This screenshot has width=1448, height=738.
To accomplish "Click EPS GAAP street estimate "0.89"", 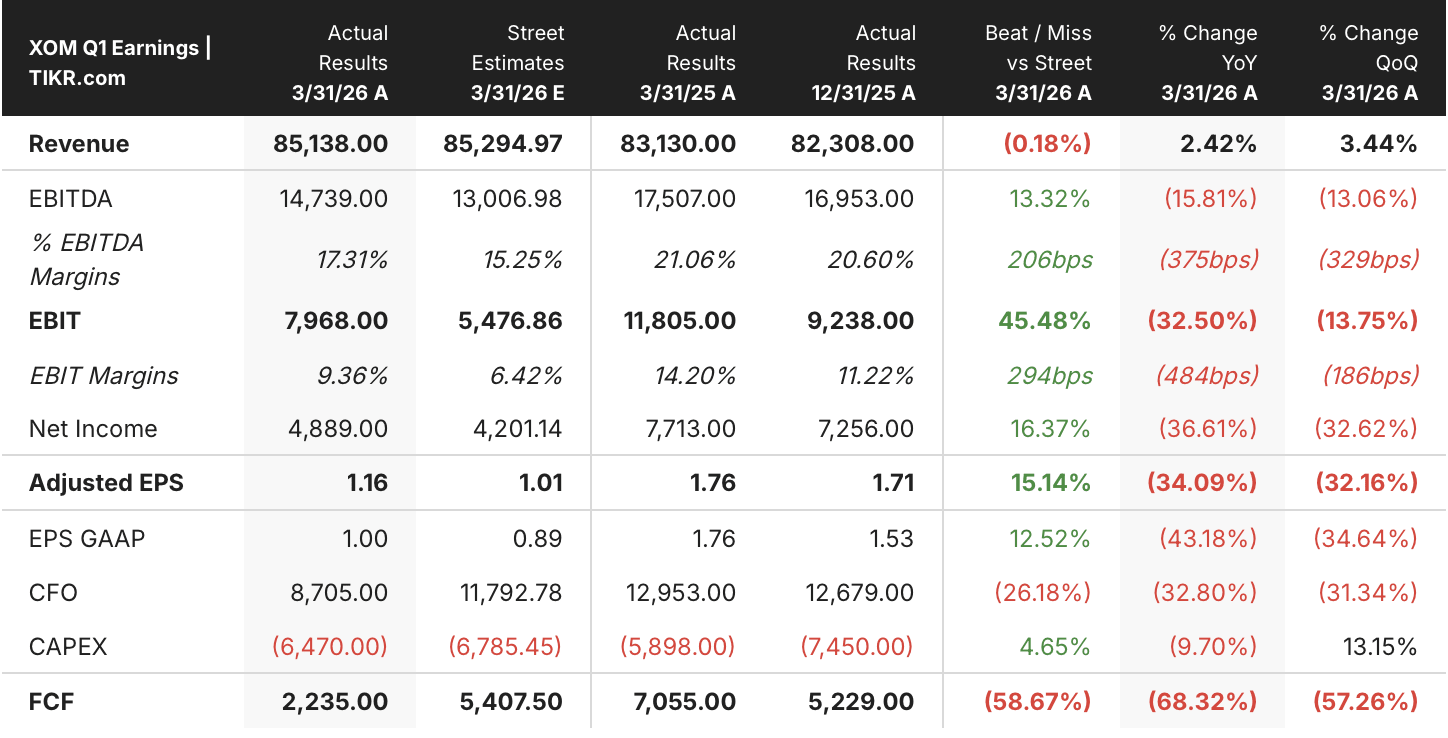I will [x=540, y=538].
